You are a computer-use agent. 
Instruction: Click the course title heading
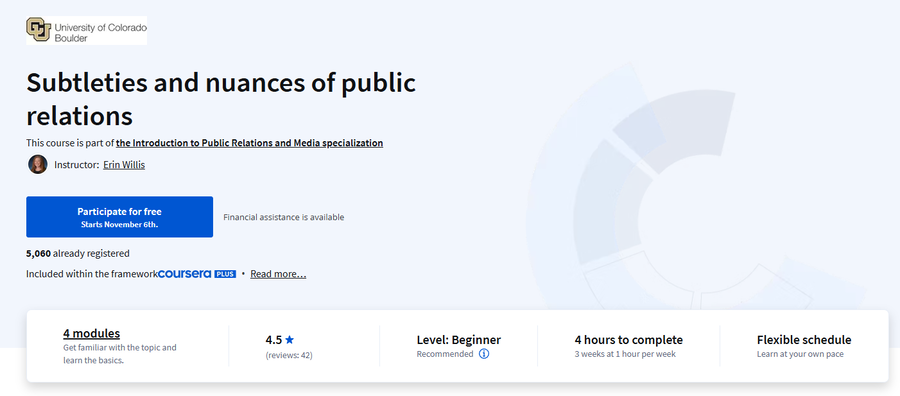[221, 99]
